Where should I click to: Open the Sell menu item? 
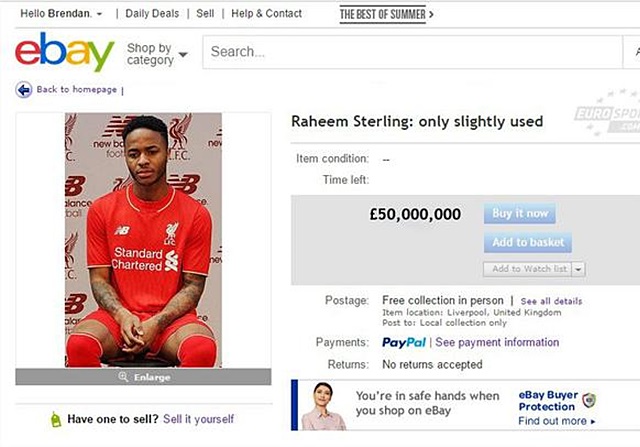205,13
